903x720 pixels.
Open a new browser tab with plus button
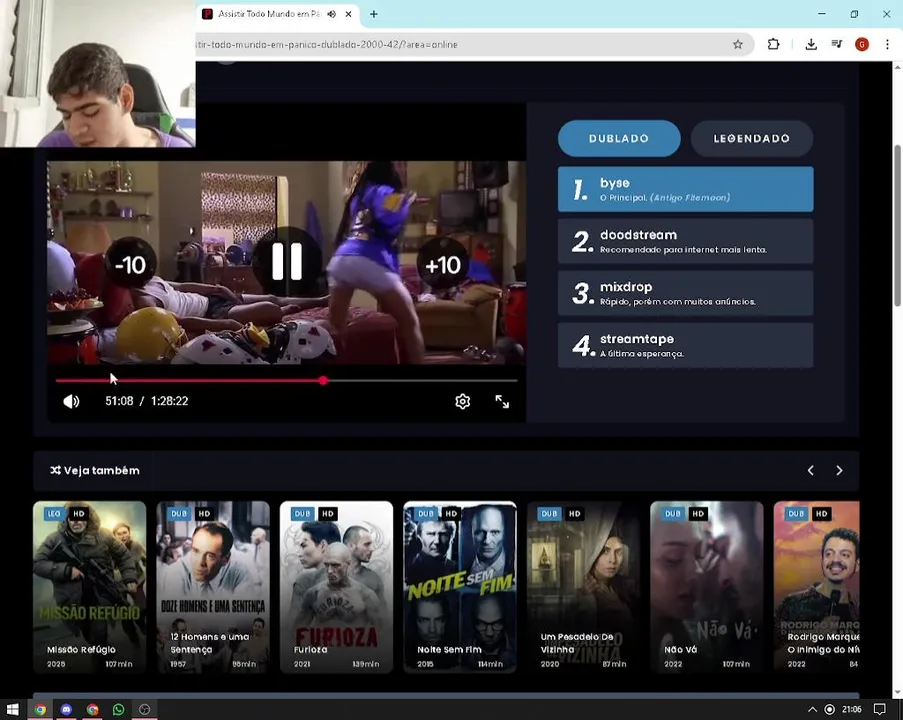(374, 14)
